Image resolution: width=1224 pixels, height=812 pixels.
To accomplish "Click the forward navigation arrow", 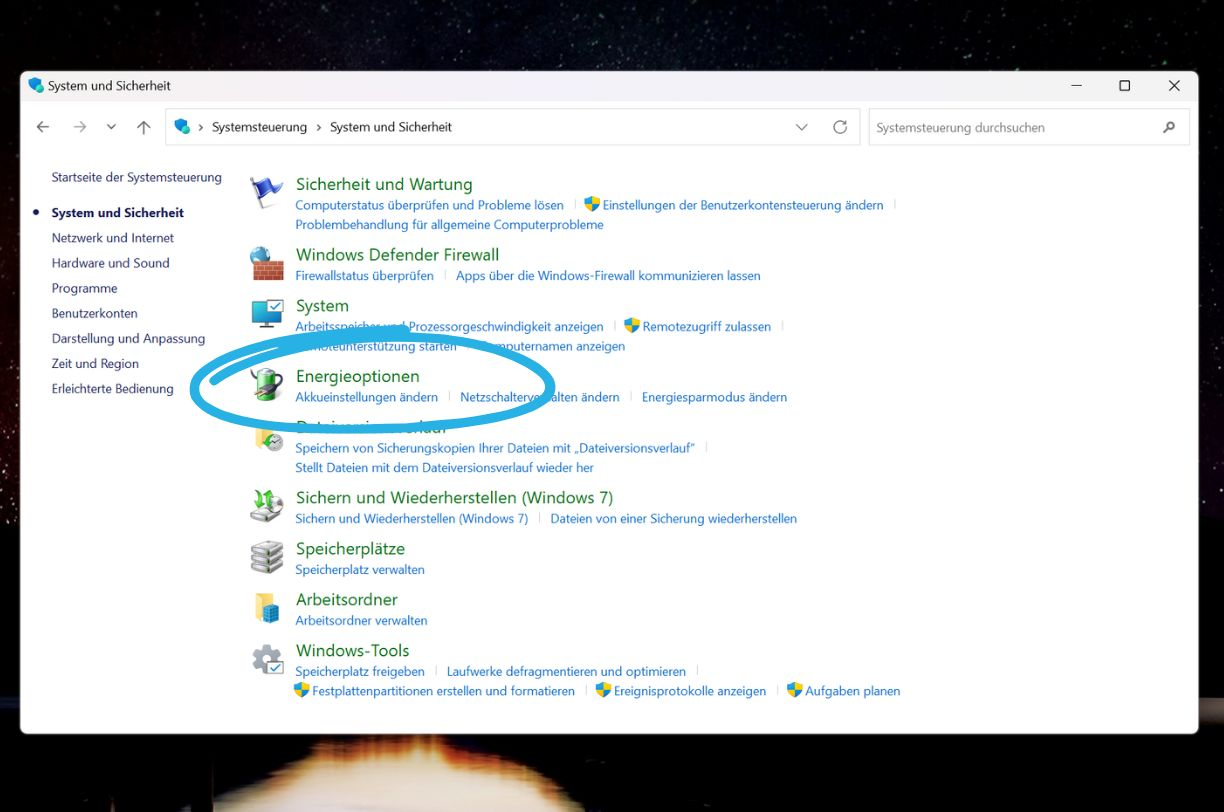I will 80,127.
